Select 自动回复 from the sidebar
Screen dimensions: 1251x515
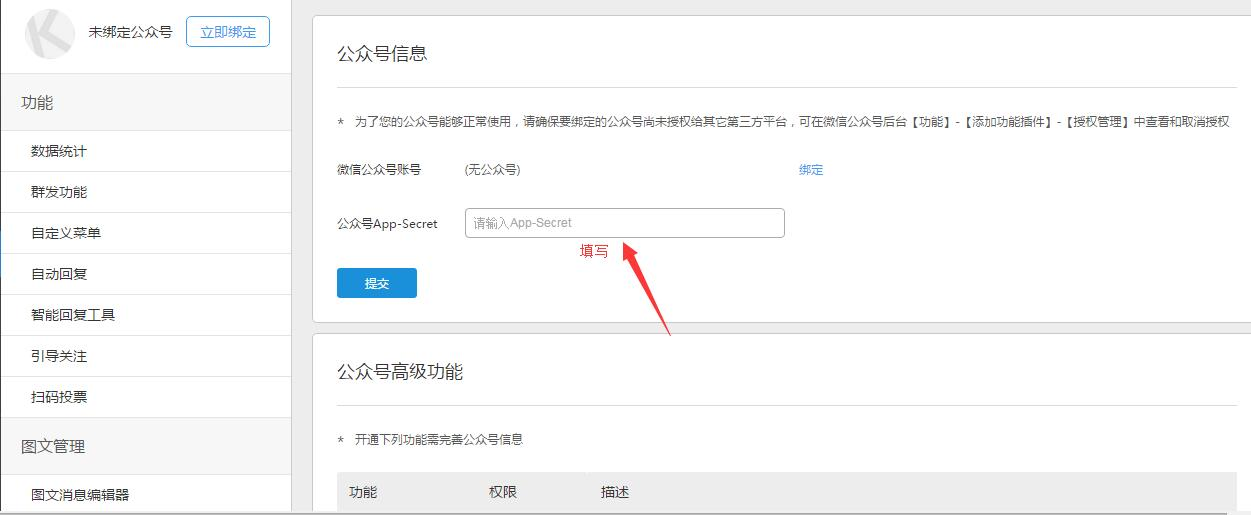coord(59,274)
